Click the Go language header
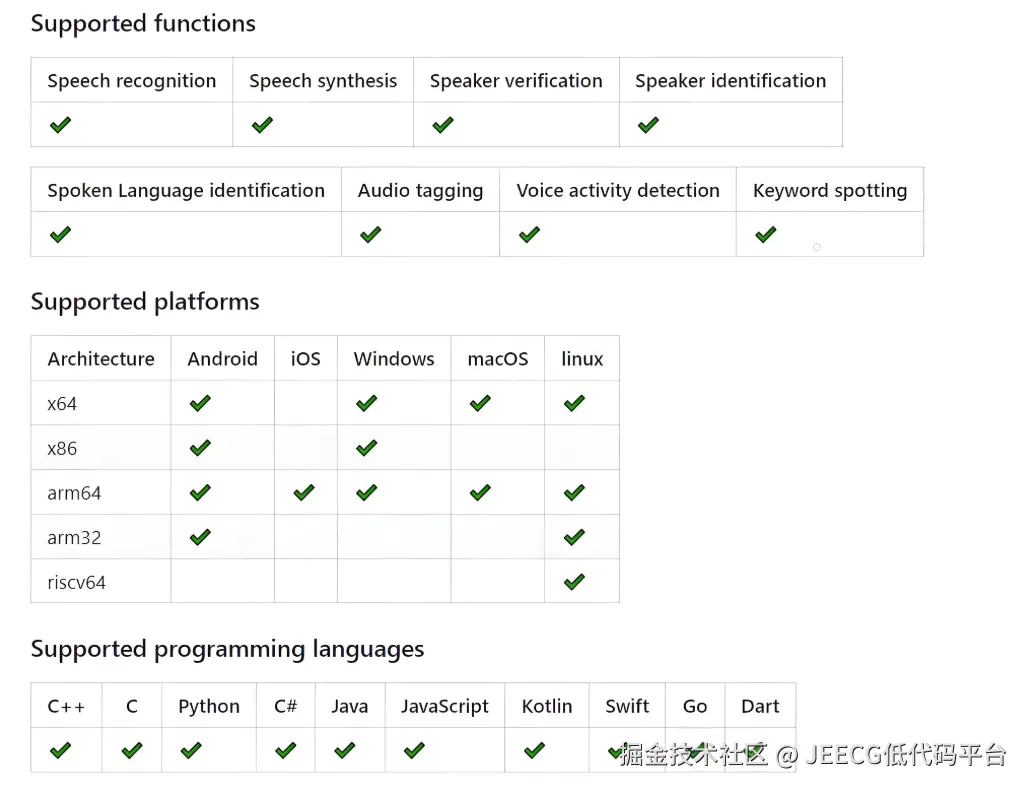 (695, 706)
